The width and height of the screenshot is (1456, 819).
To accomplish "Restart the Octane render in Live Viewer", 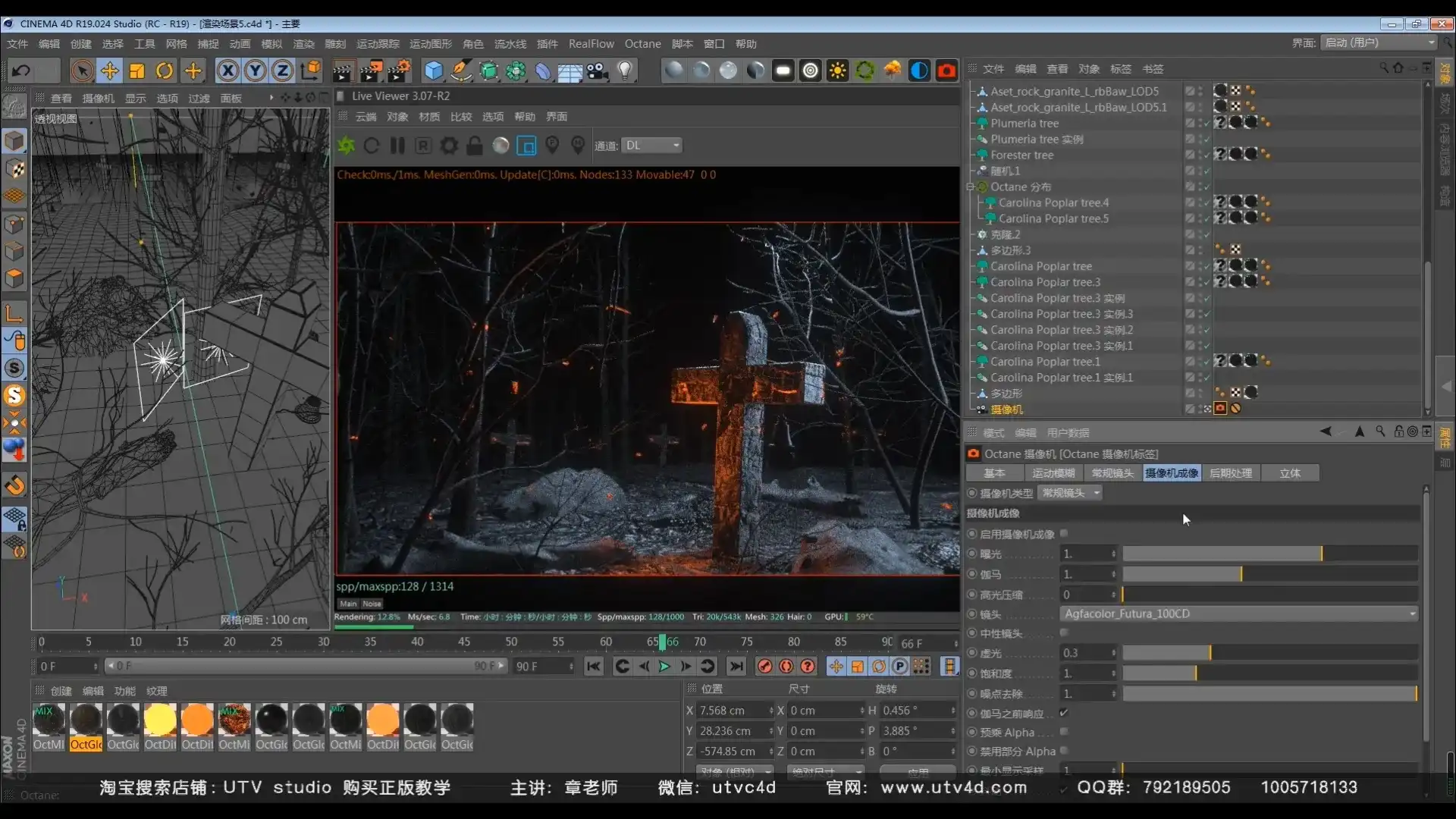I will [372, 146].
